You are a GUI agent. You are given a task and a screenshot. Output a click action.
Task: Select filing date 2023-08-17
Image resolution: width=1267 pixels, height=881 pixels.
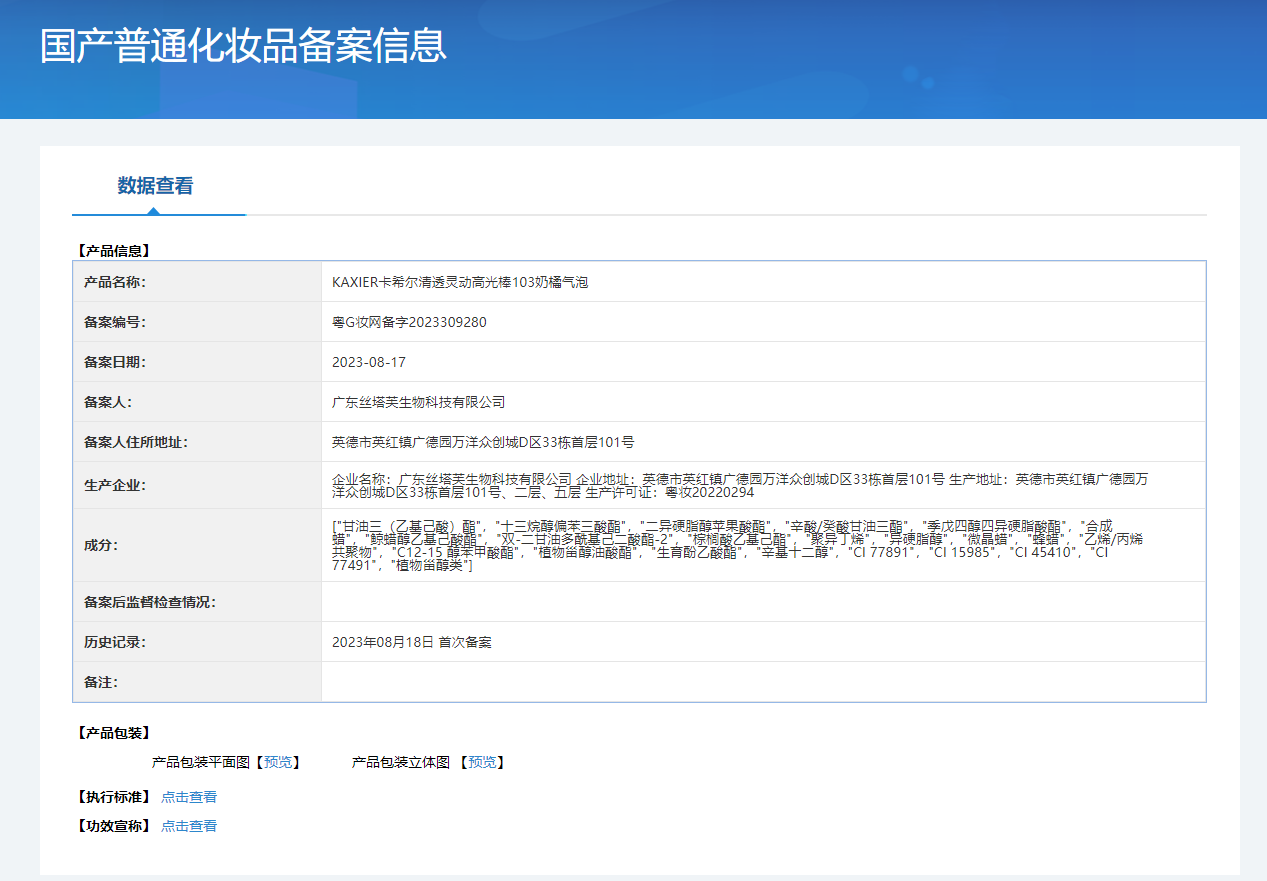pyautogui.click(x=369, y=362)
